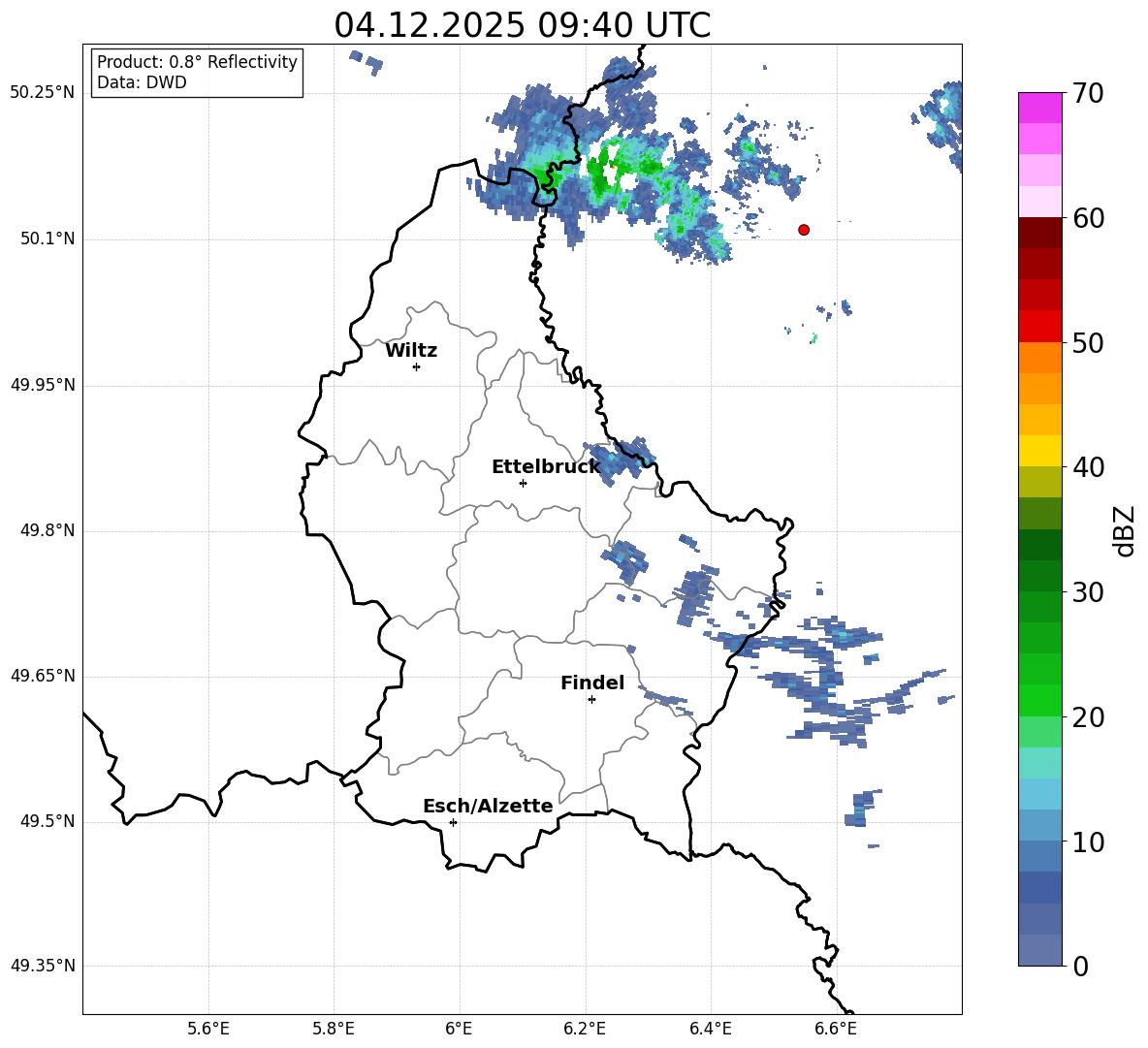Click the dBZ colorbar axis label
Image resolution: width=1148 pixels, height=1048 pixels.
pos(1125,530)
